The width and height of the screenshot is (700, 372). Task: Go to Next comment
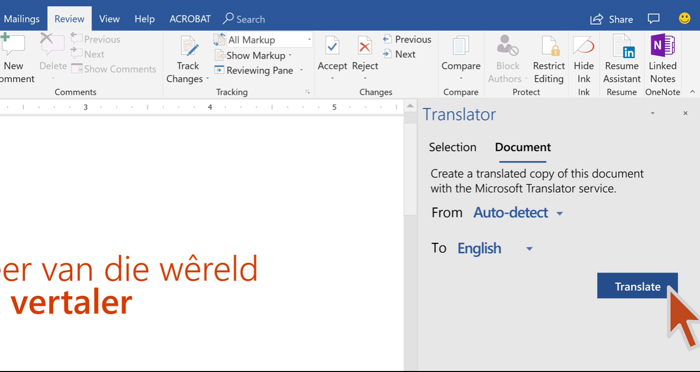click(88, 54)
